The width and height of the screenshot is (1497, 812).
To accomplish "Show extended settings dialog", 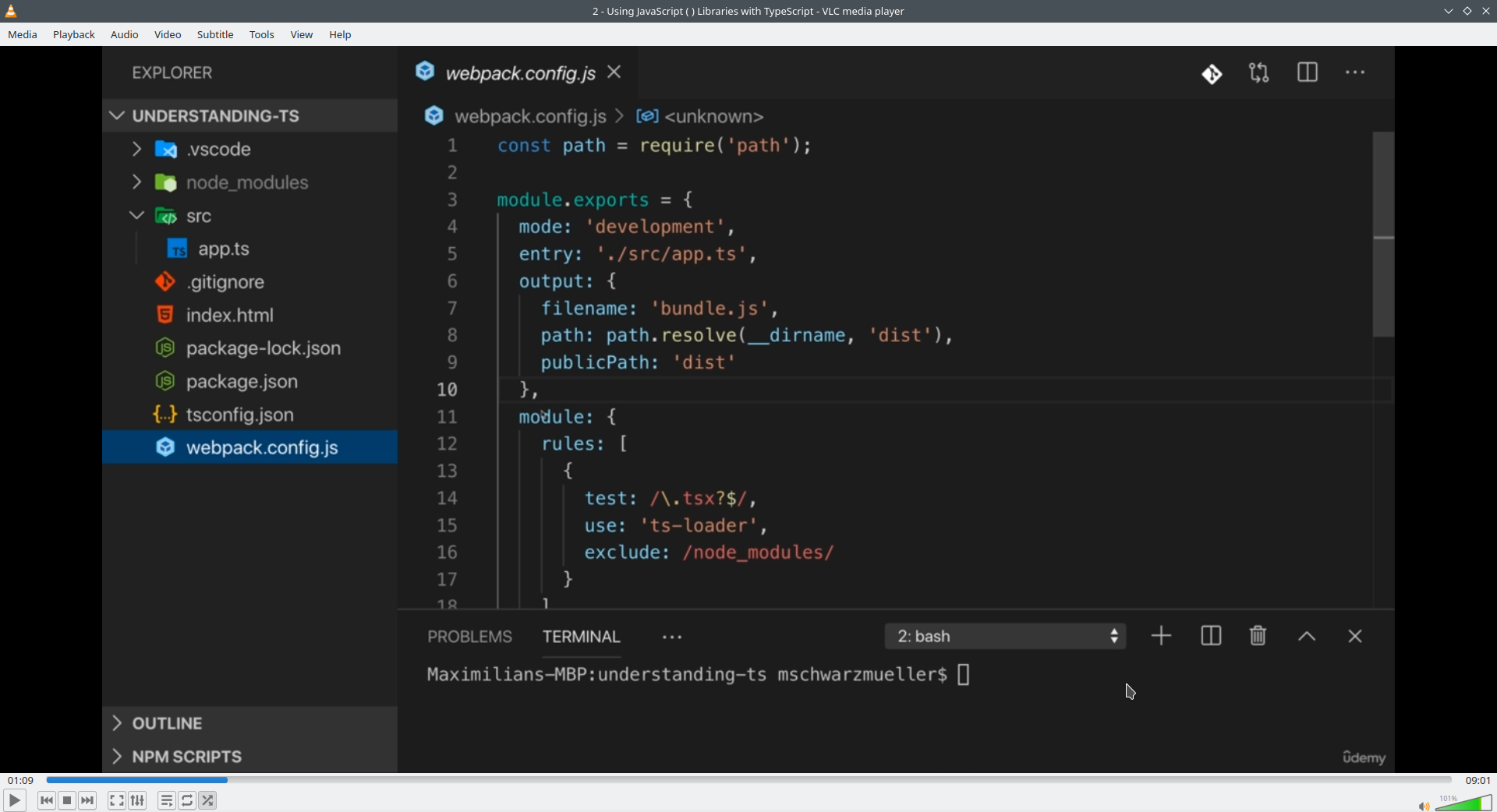I will click(138, 800).
